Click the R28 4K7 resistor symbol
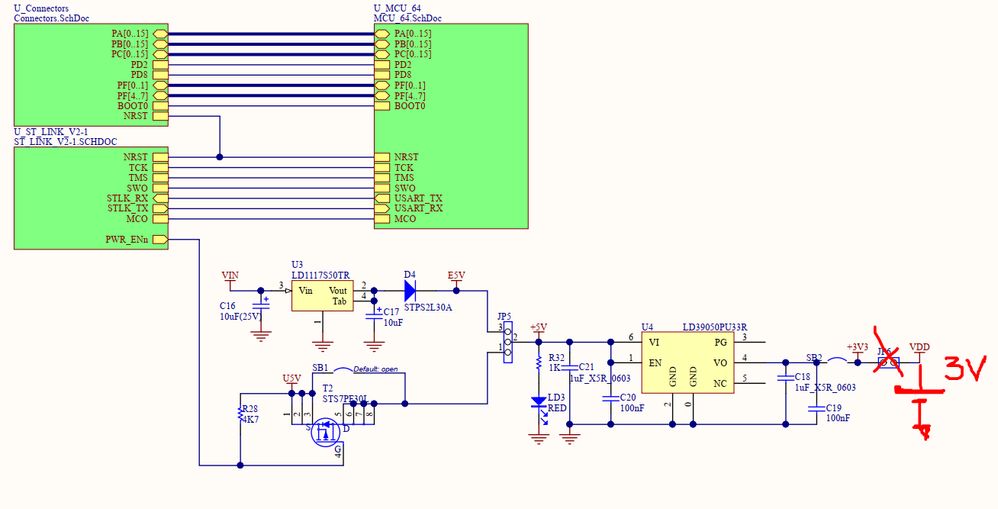Viewport: 998px width, 509px height. point(240,414)
